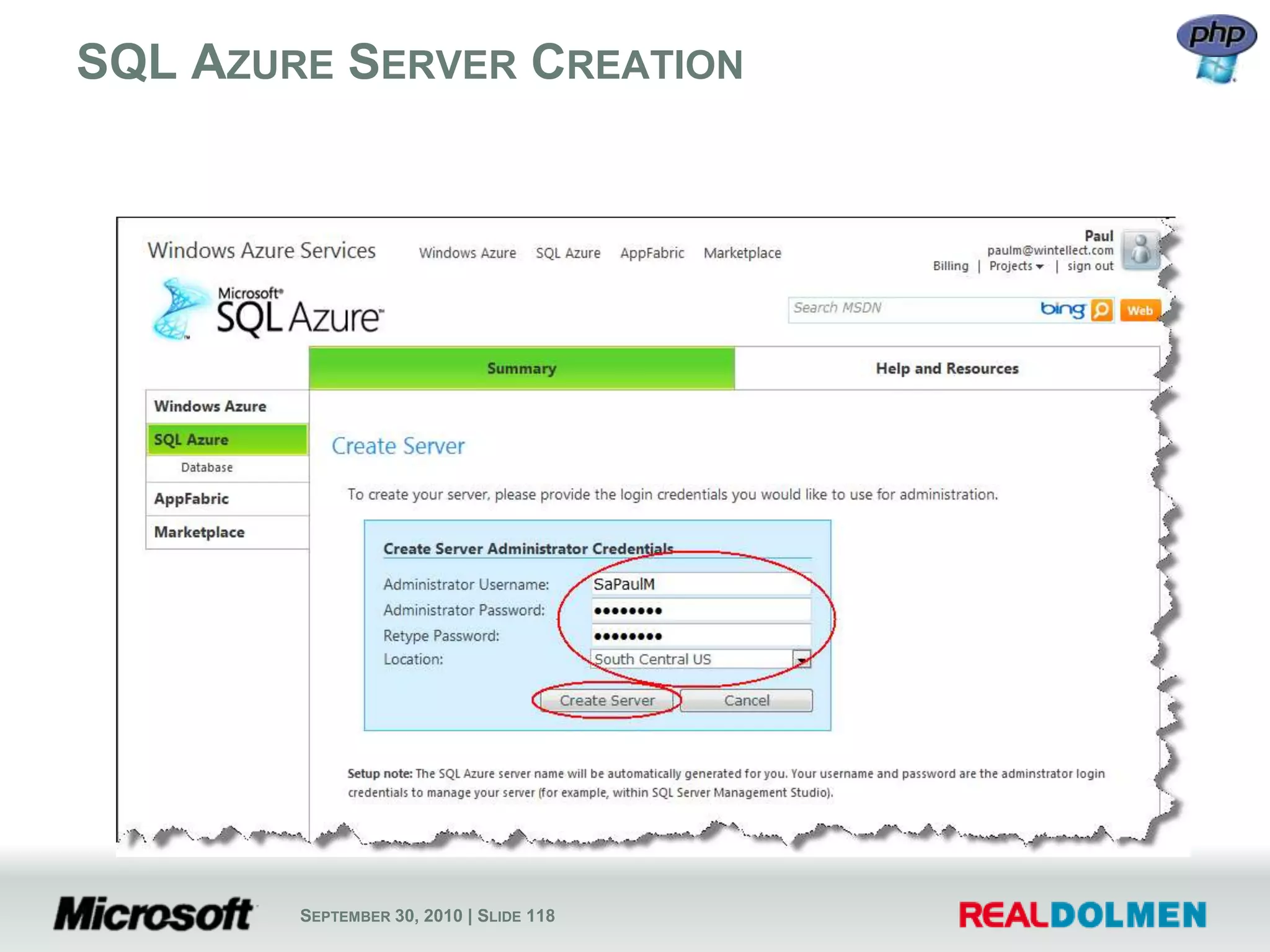Click the Bing search magnifier icon
1270x952 pixels.
click(x=1101, y=310)
